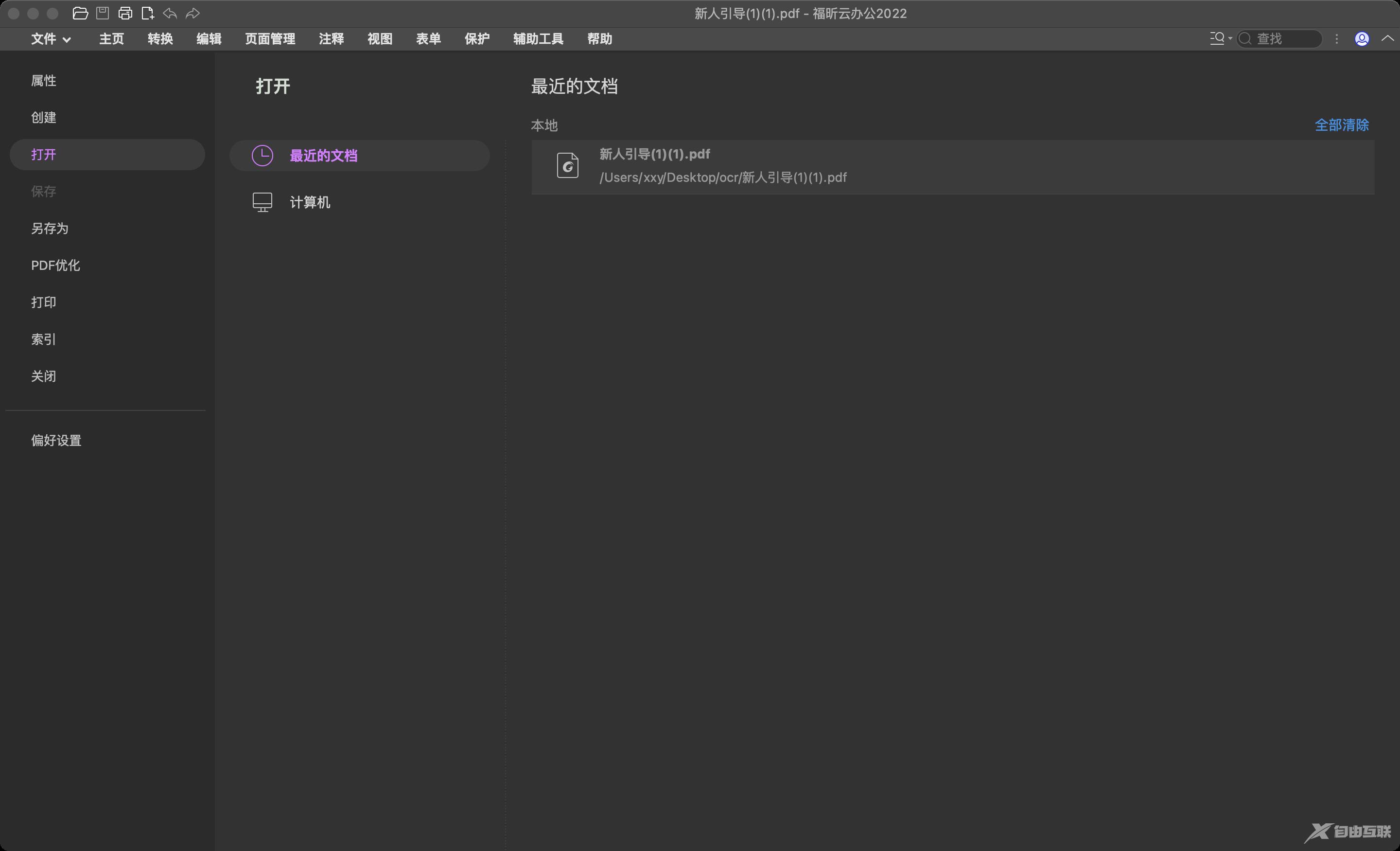Click the 全部清除 link
This screenshot has width=1400, height=851.
click(1342, 125)
